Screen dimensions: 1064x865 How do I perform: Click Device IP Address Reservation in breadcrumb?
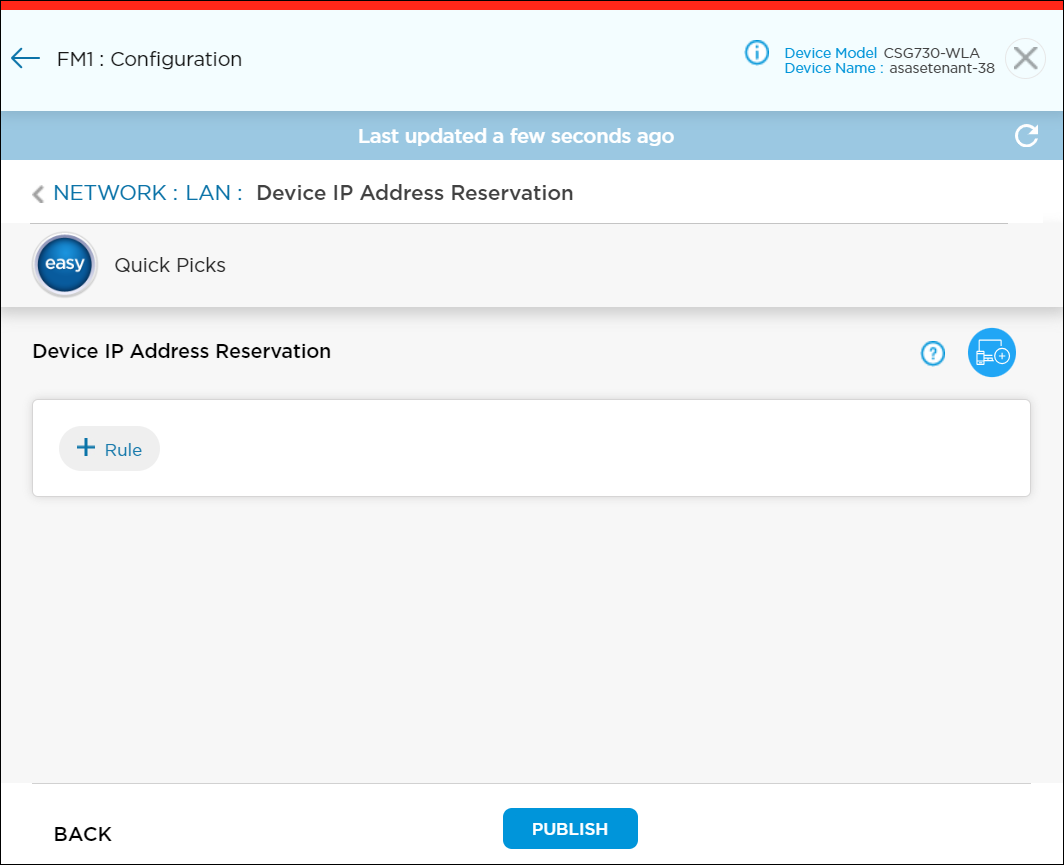click(414, 193)
